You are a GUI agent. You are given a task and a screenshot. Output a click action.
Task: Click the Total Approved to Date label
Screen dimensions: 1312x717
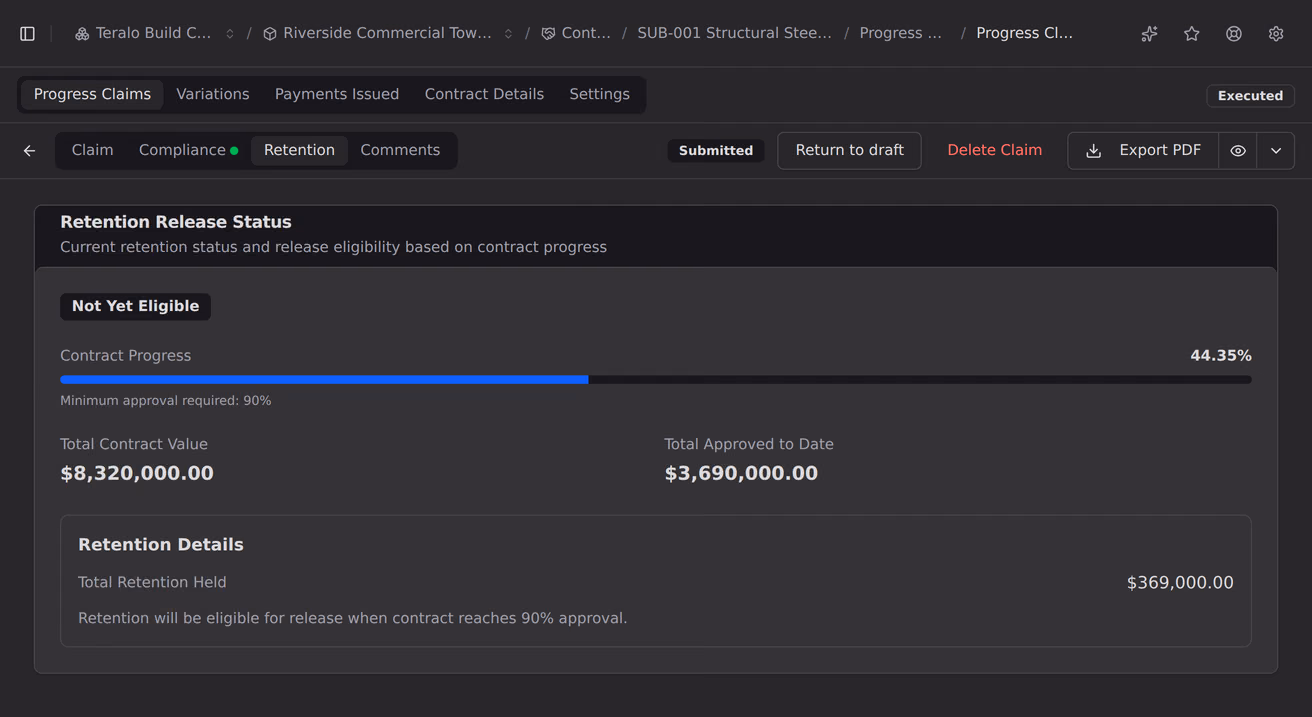click(x=749, y=445)
